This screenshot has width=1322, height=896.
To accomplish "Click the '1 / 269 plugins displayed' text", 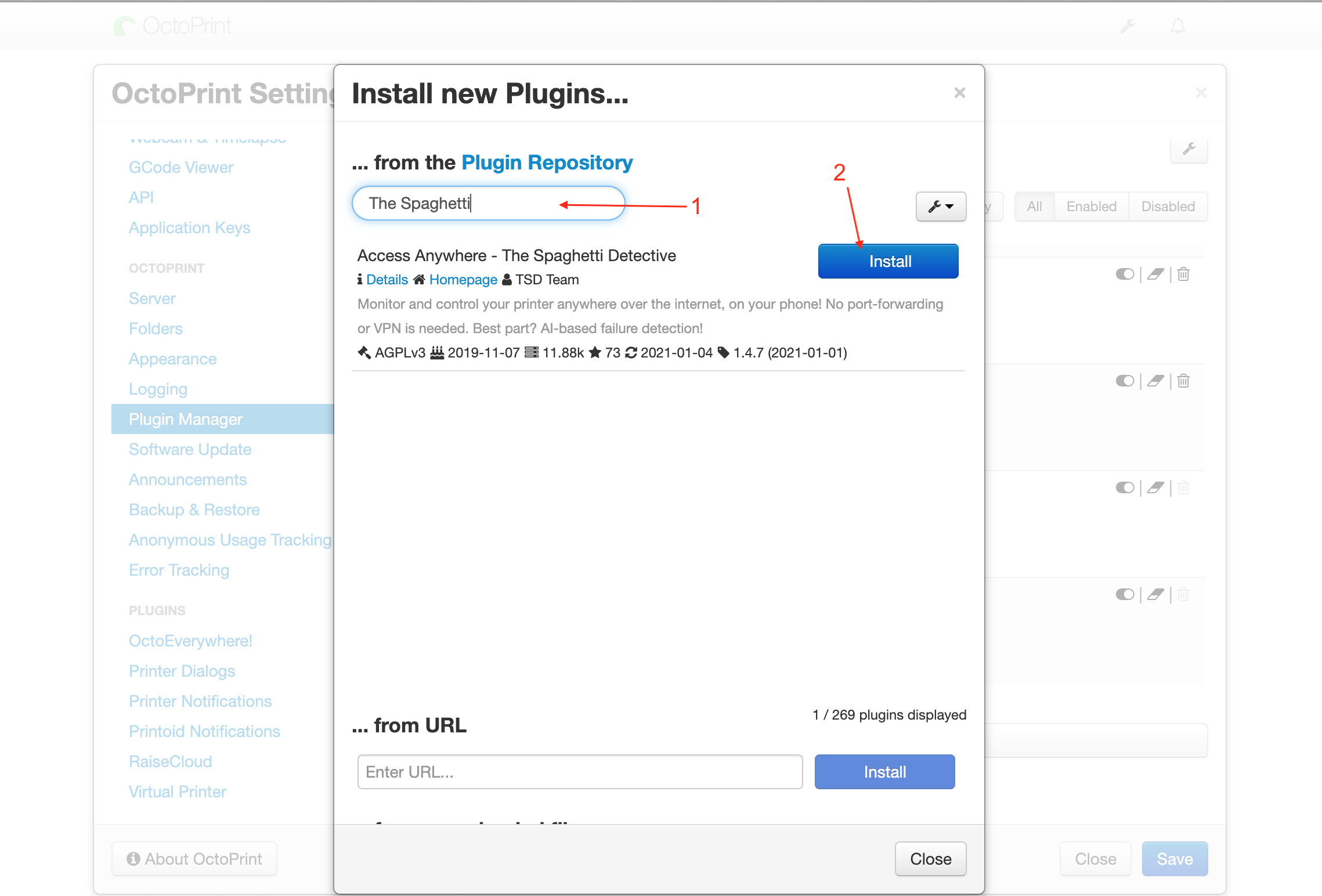I will [889, 715].
